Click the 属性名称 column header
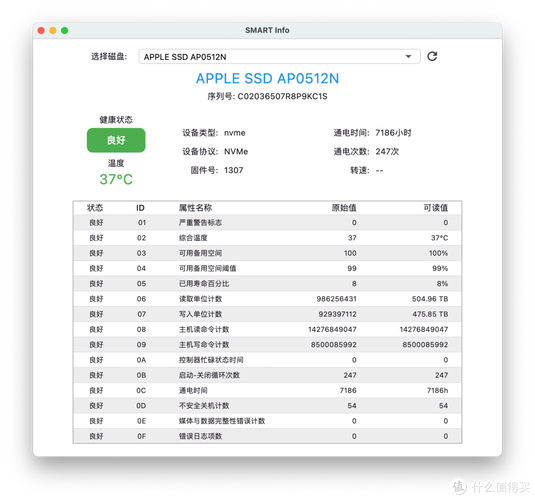This screenshot has height=500, width=535. pyautogui.click(x=196, y=208)
